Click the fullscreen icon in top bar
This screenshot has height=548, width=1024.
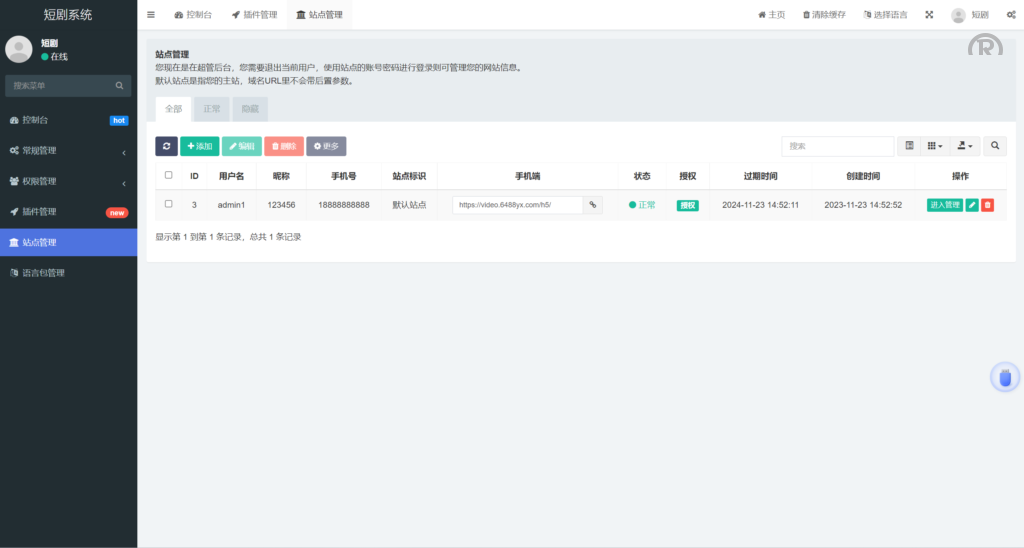(x=929, y=15)
